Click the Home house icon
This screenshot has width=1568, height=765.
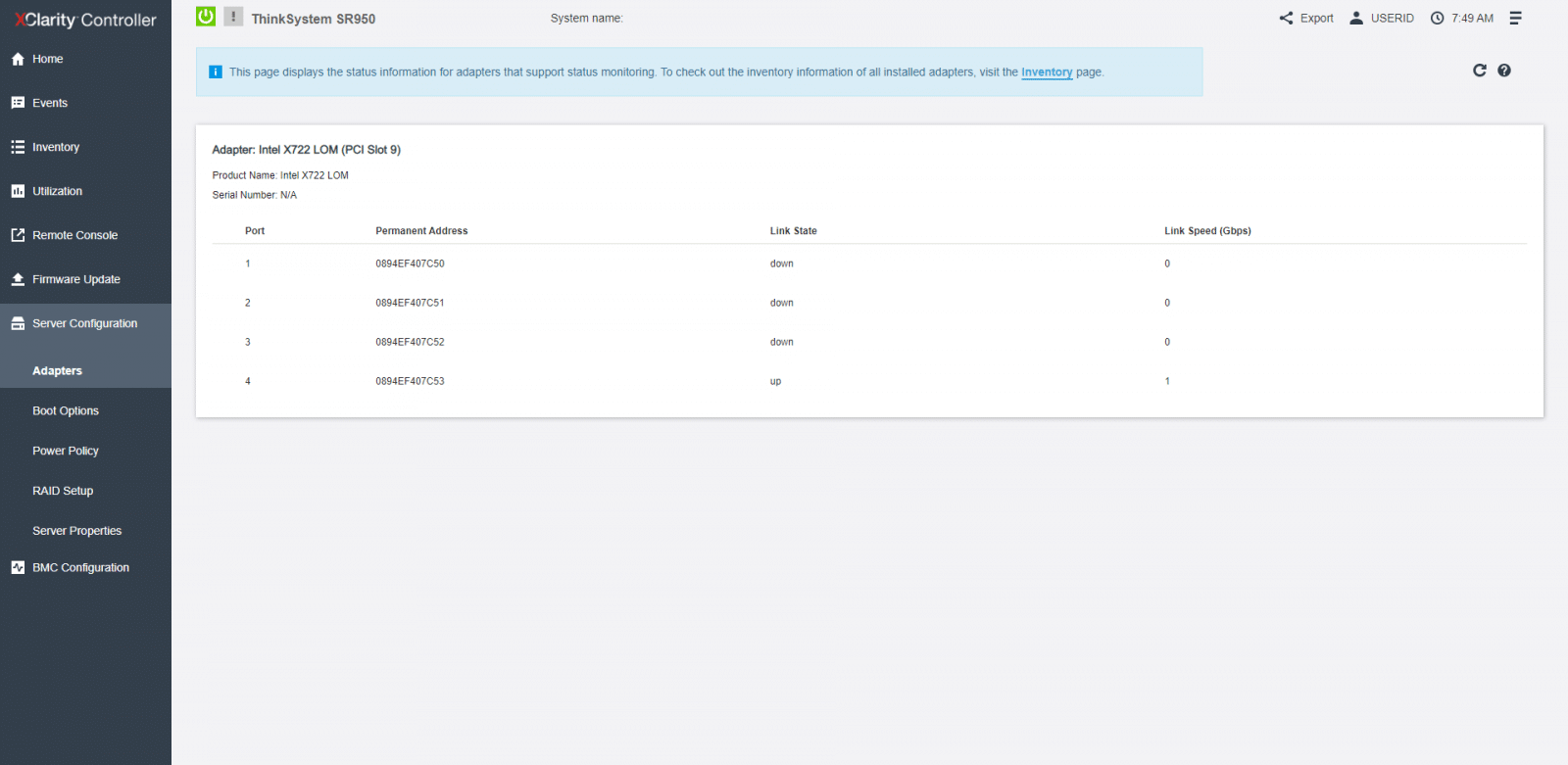tap(18, 59)
